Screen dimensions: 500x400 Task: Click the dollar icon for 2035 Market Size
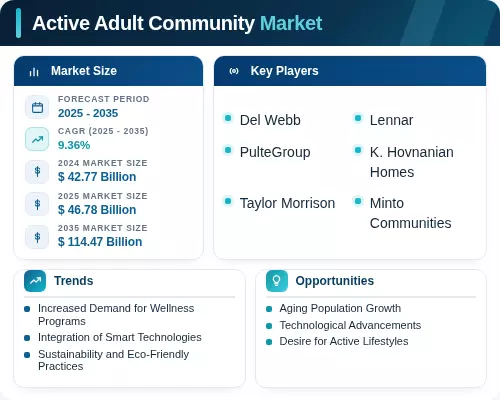point(37,237)
